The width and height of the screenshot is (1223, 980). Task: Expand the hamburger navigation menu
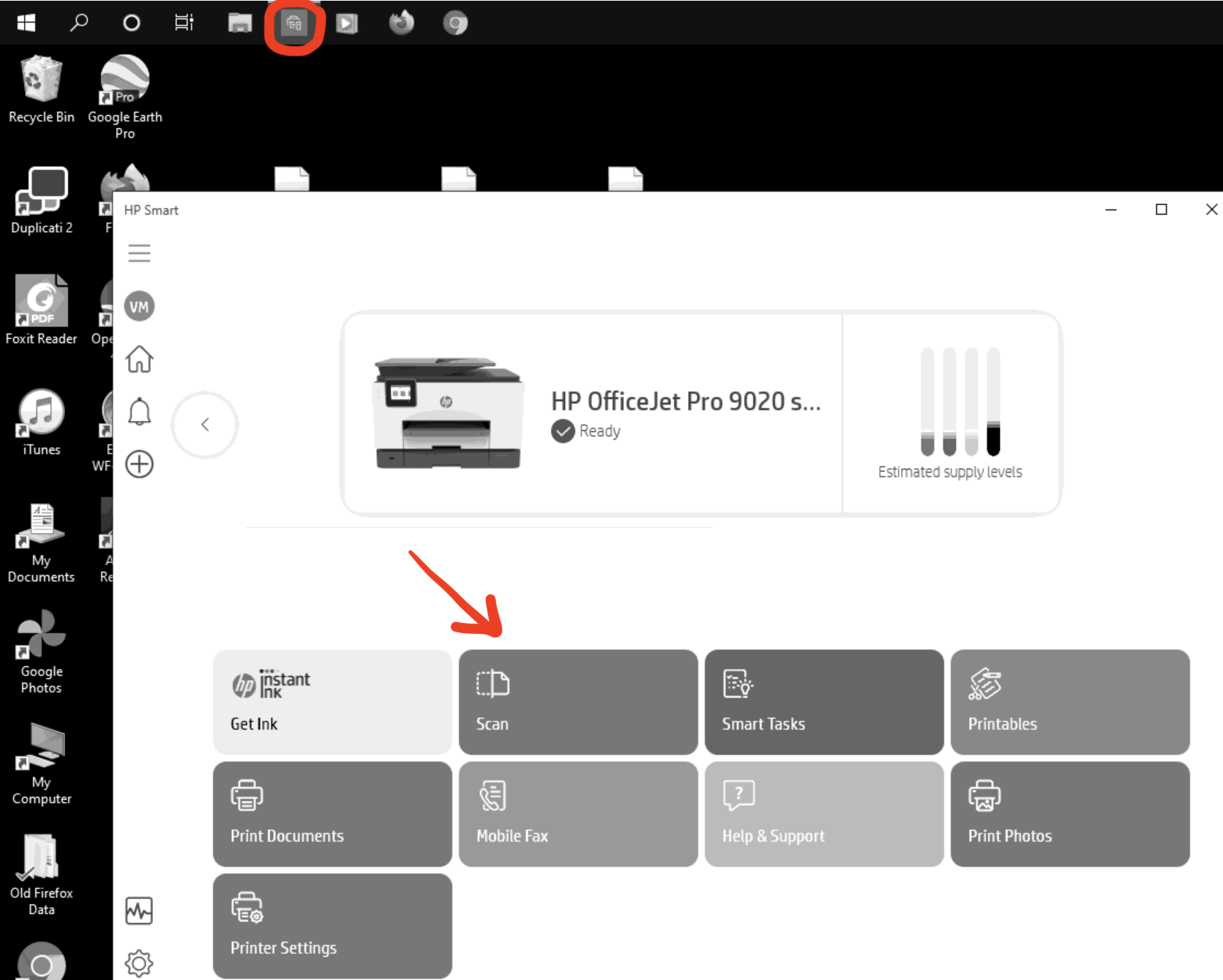(139, 253)
